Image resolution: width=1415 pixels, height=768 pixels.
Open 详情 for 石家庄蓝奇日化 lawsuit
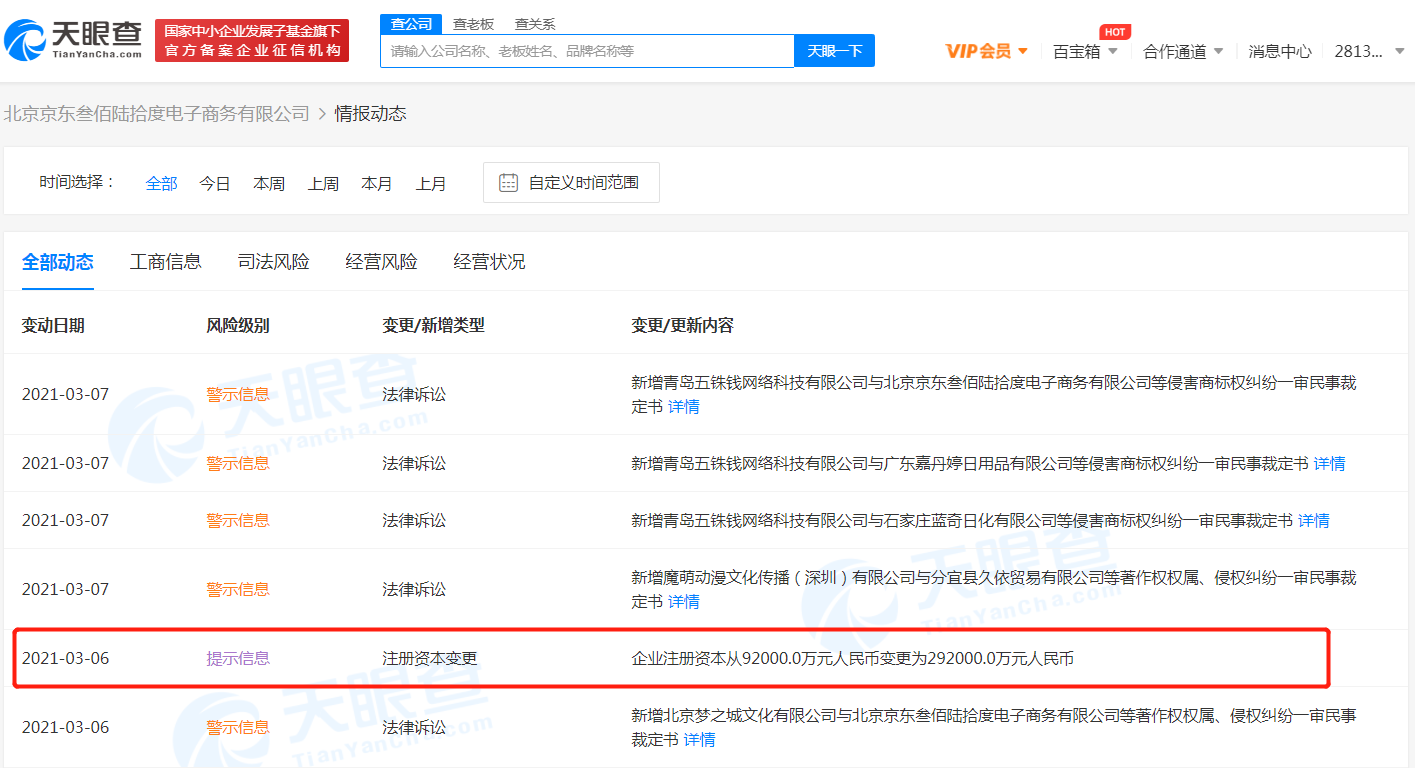point(1314,520)
